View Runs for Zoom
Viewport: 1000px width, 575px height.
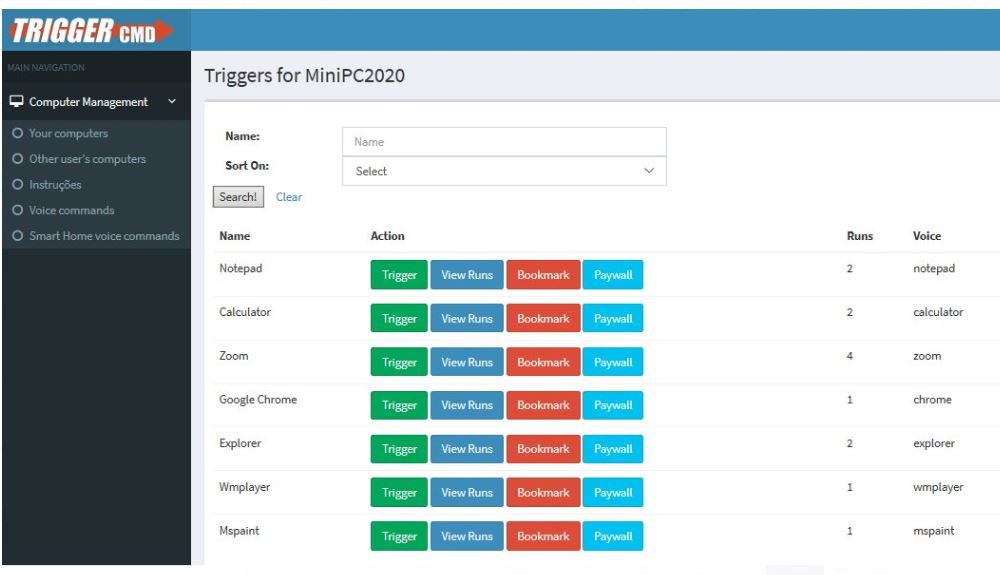pyautogui.click(x=467, y=362)
